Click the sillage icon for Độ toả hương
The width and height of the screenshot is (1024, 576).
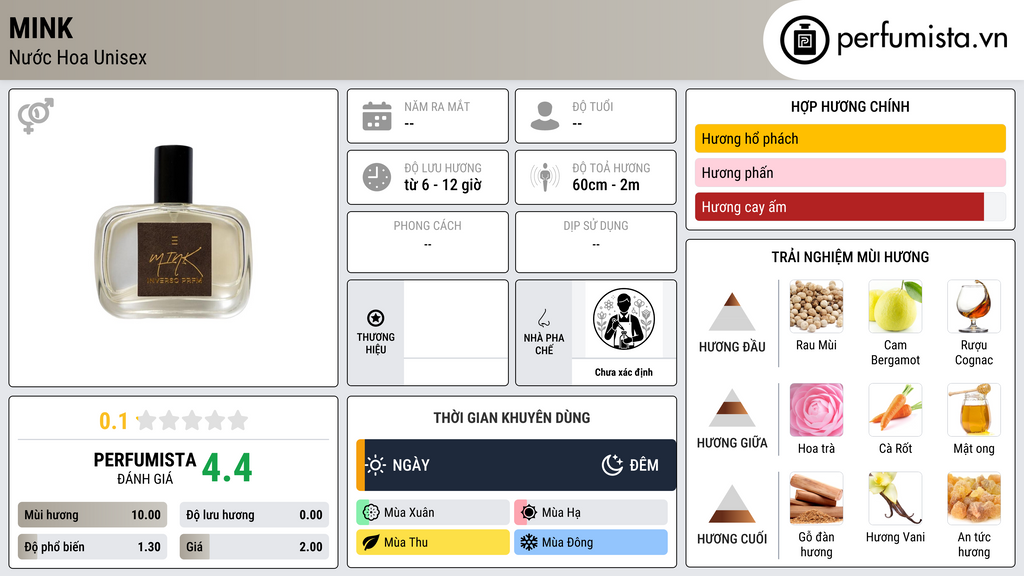[545, 177]
